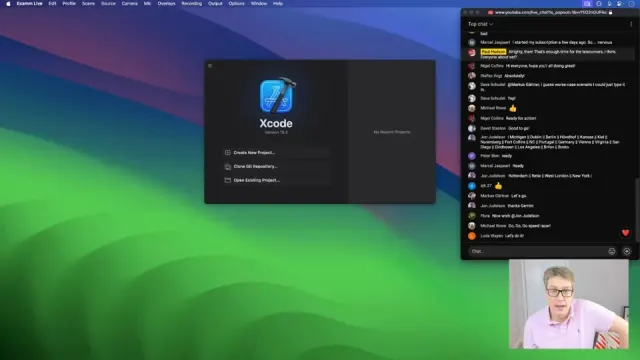Open the Output menu
The image size is (640, 360).
(215, 4)
